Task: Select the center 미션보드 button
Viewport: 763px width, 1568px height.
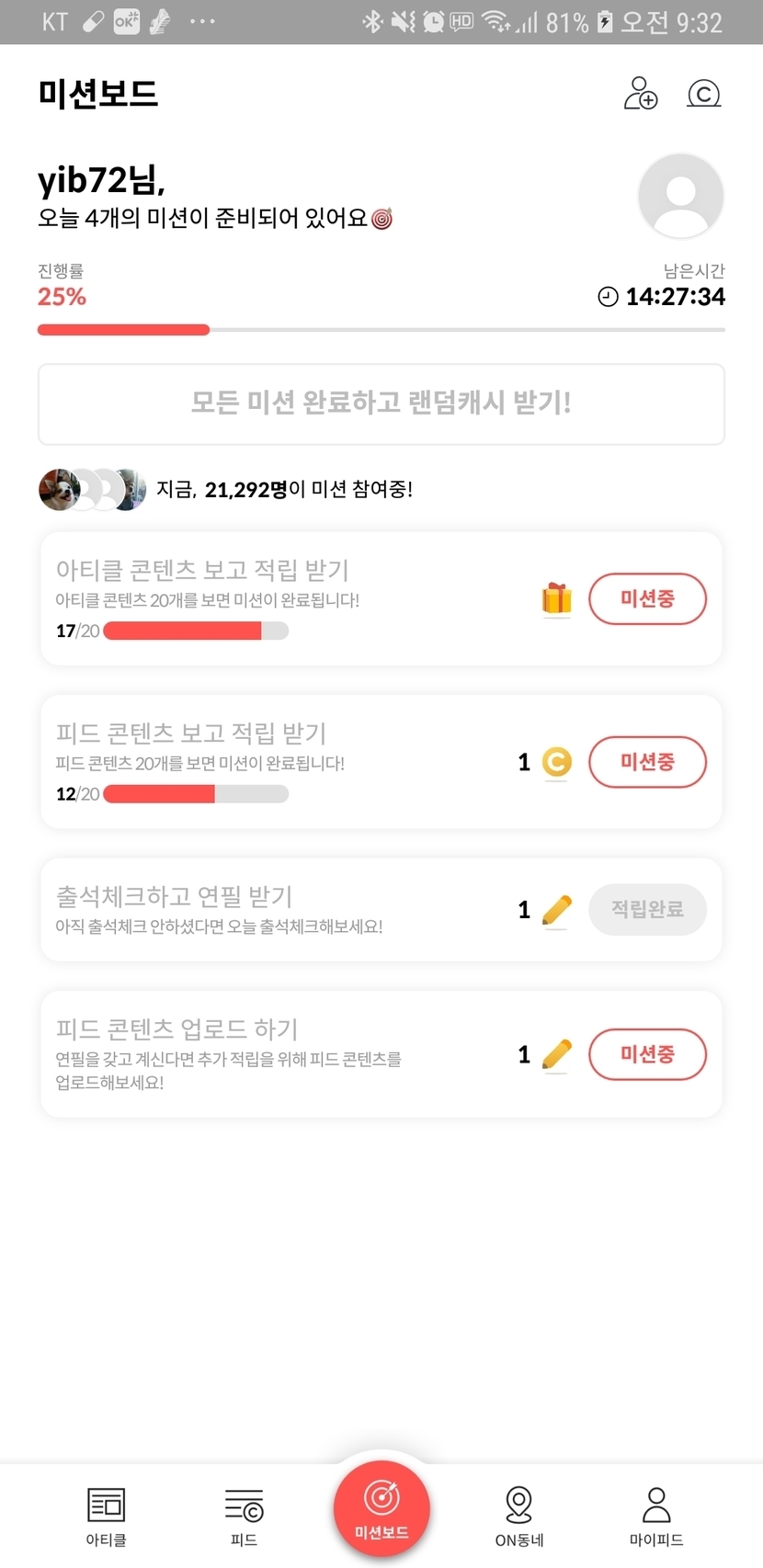Action: [381, 1508]
